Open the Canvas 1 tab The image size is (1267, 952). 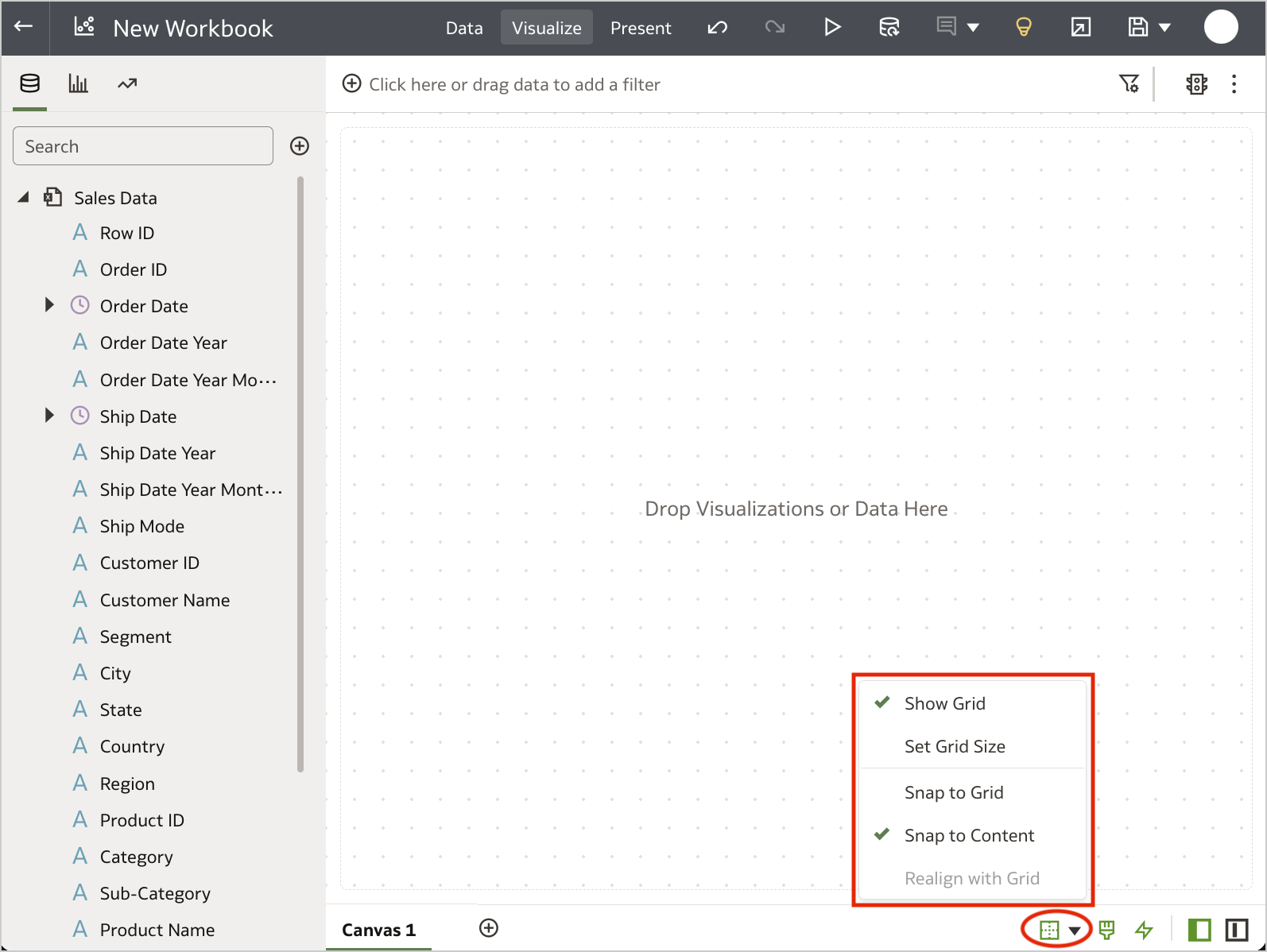click(379, 930)
